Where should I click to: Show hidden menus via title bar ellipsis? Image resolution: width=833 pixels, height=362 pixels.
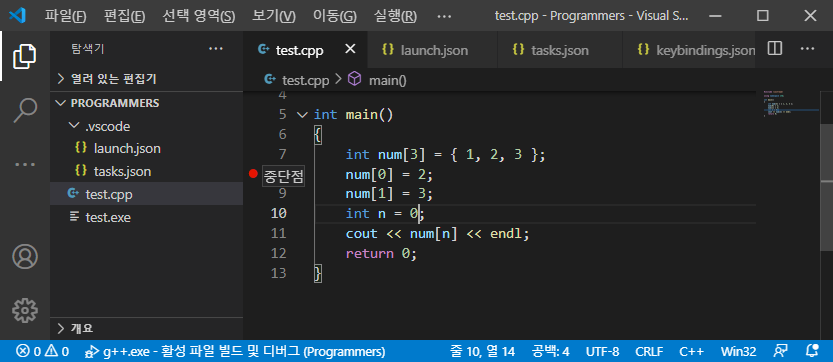[444, 16]
